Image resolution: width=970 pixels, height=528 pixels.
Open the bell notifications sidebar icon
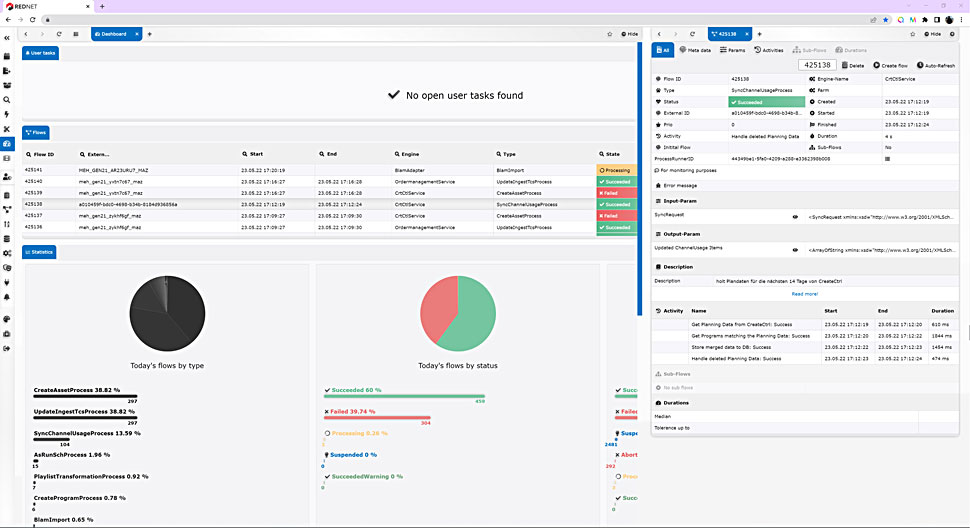(x=7, y=297)
